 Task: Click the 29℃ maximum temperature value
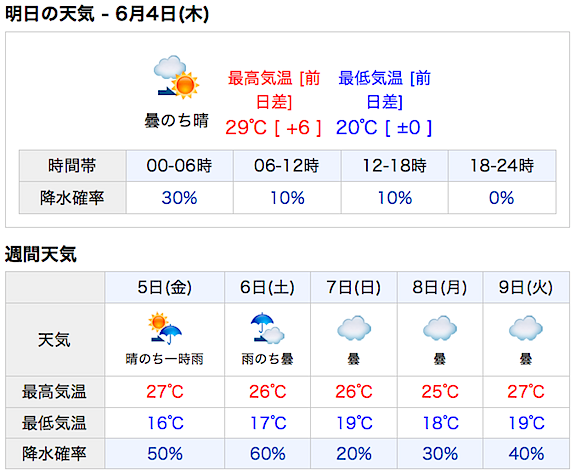click(x=246, y=128)
